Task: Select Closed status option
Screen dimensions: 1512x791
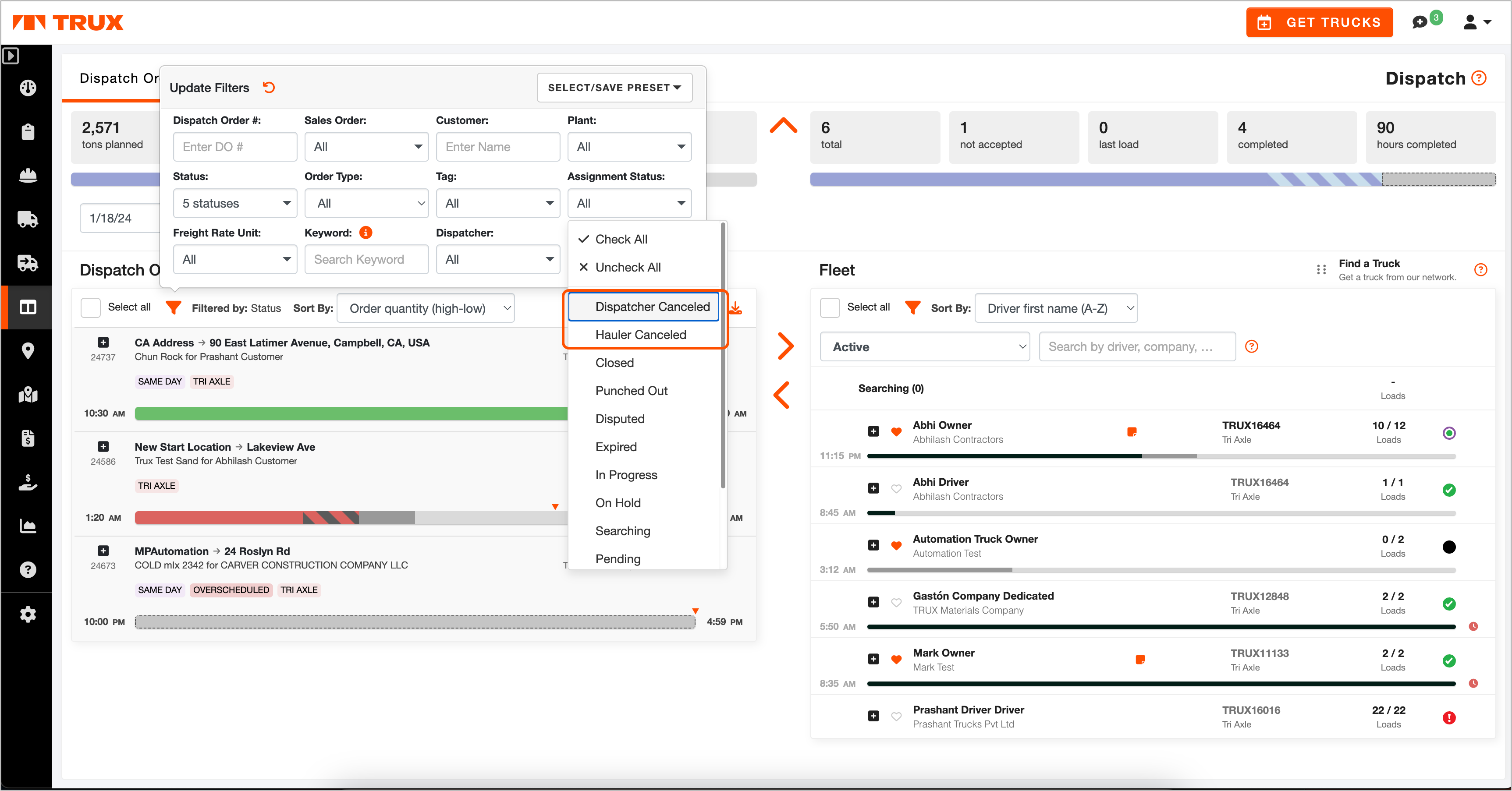Action: click(x=644, y=363)
